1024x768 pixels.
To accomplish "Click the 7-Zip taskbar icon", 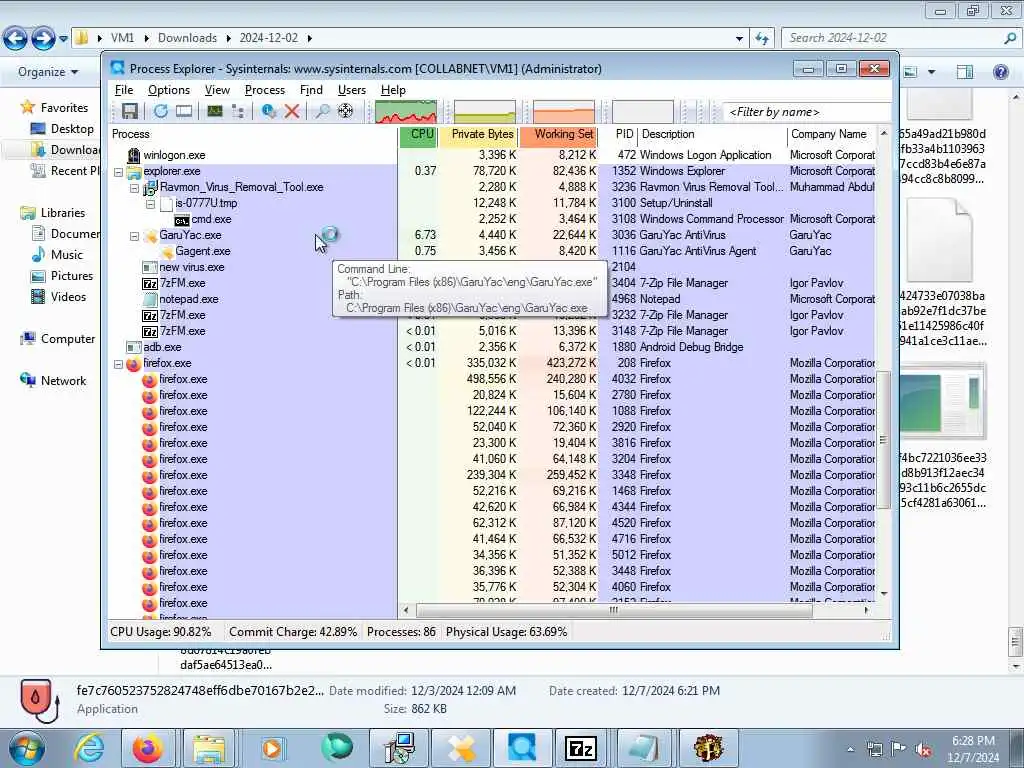I will pyautogui.click(x=581, y=748).
